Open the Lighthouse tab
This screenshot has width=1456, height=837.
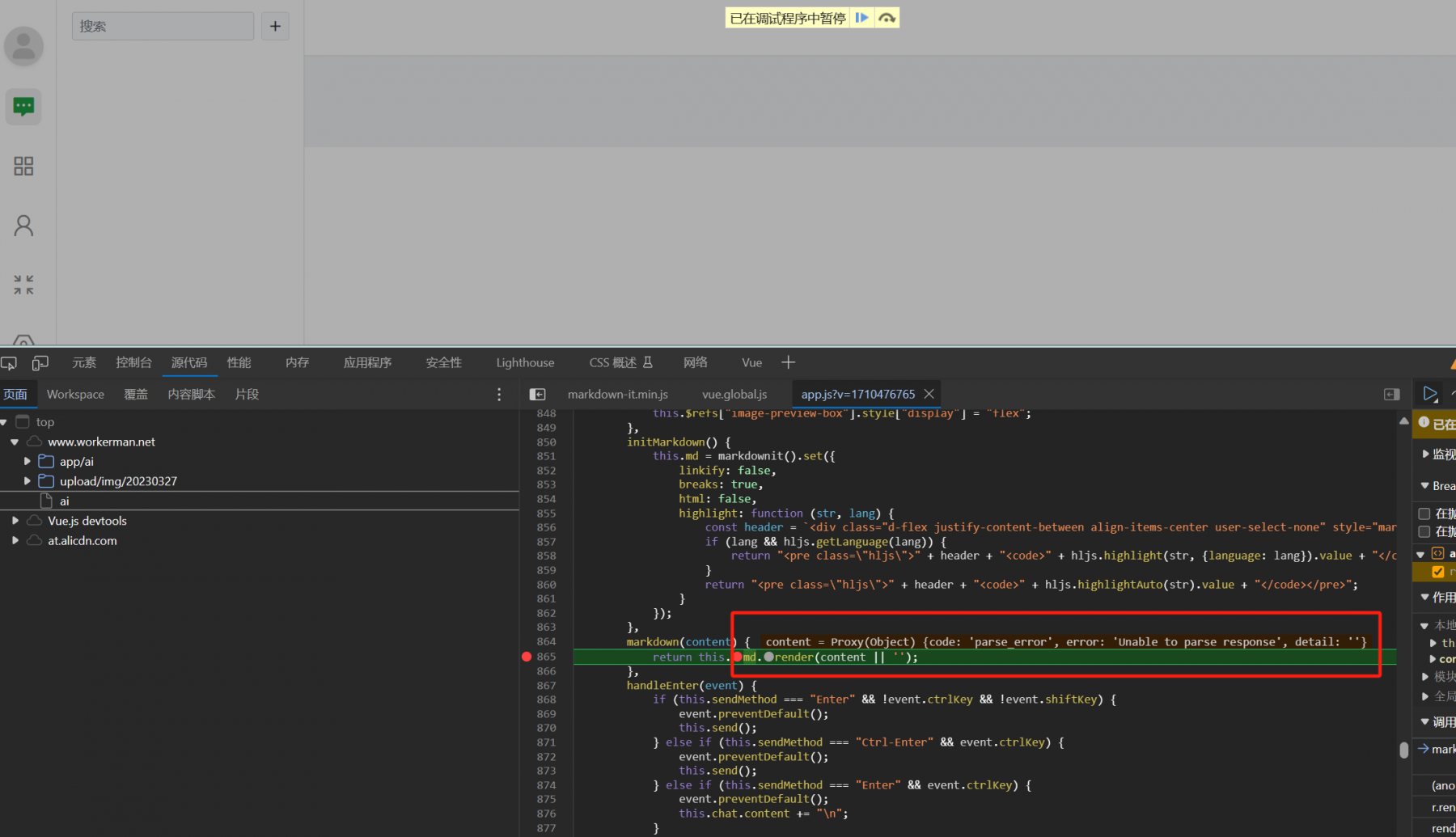525,362
